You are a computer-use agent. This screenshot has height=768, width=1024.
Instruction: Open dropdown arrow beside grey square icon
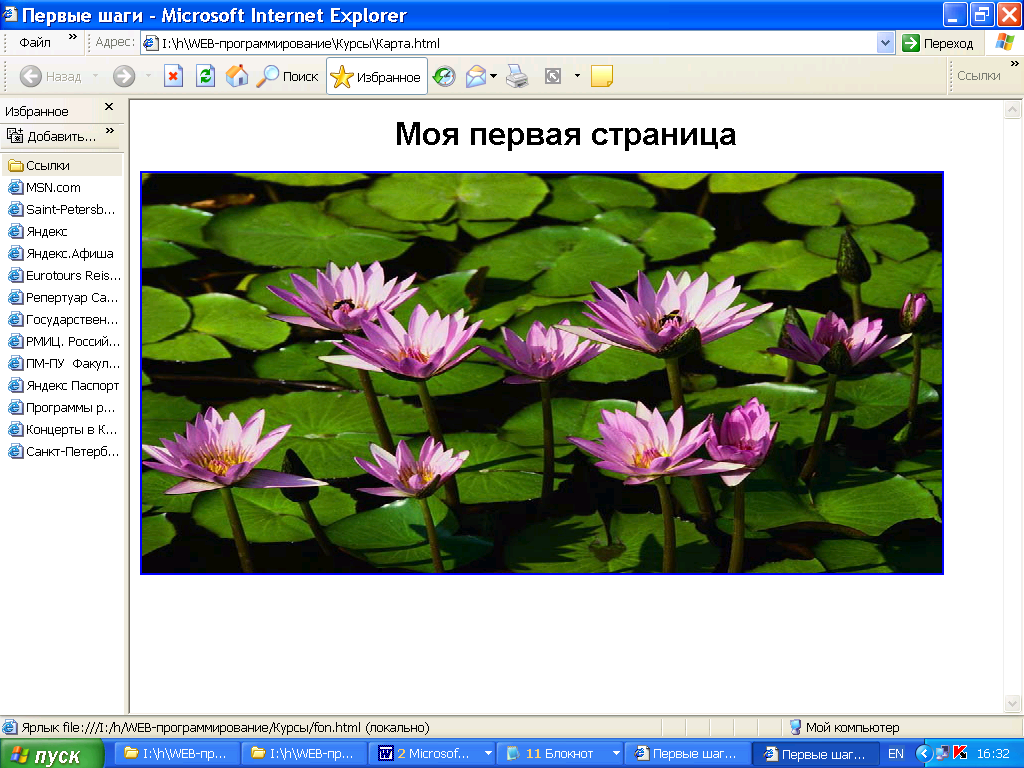[577, 76]
